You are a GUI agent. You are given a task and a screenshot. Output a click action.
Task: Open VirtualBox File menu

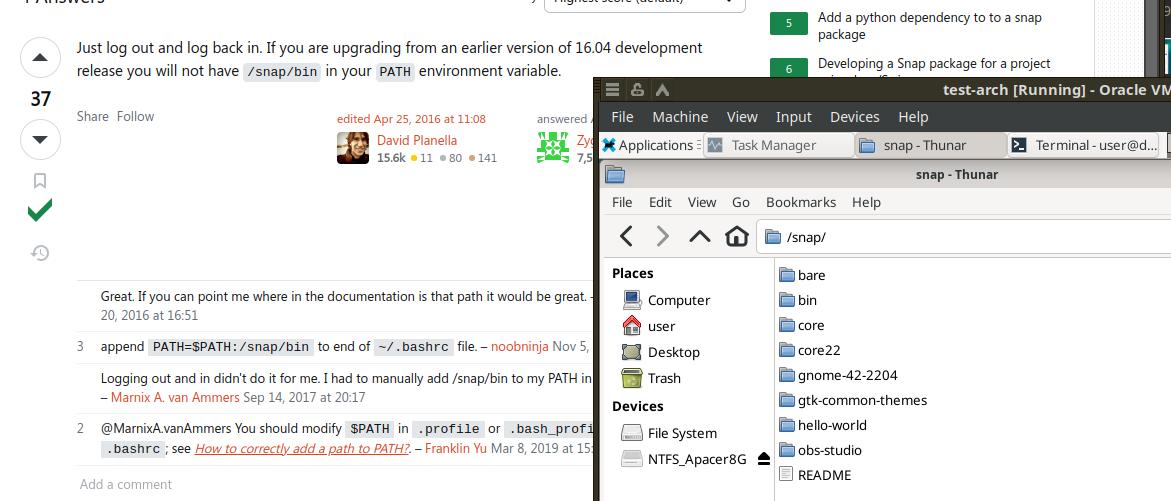tap(622, 117)
